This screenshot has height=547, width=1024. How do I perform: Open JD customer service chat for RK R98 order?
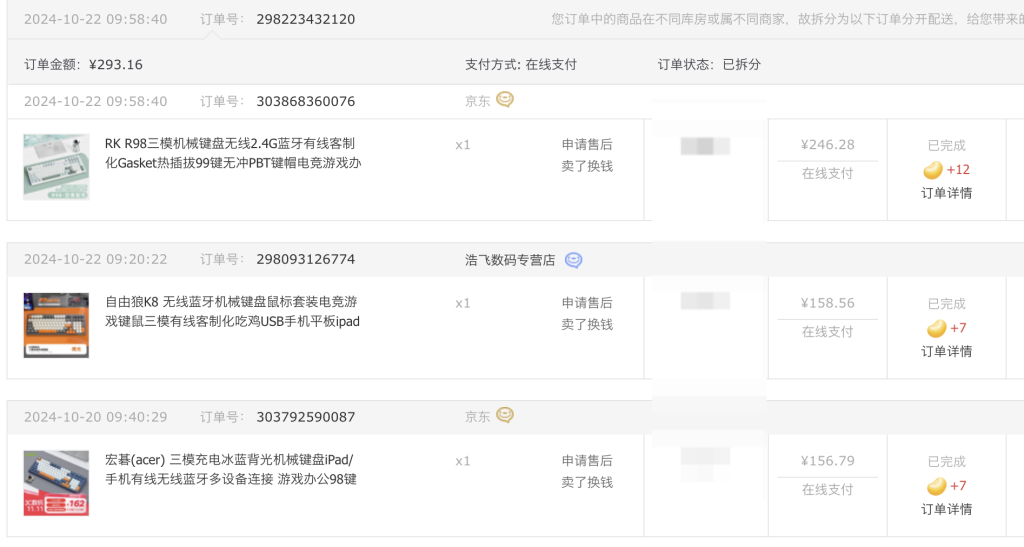[x=505, y=100]
